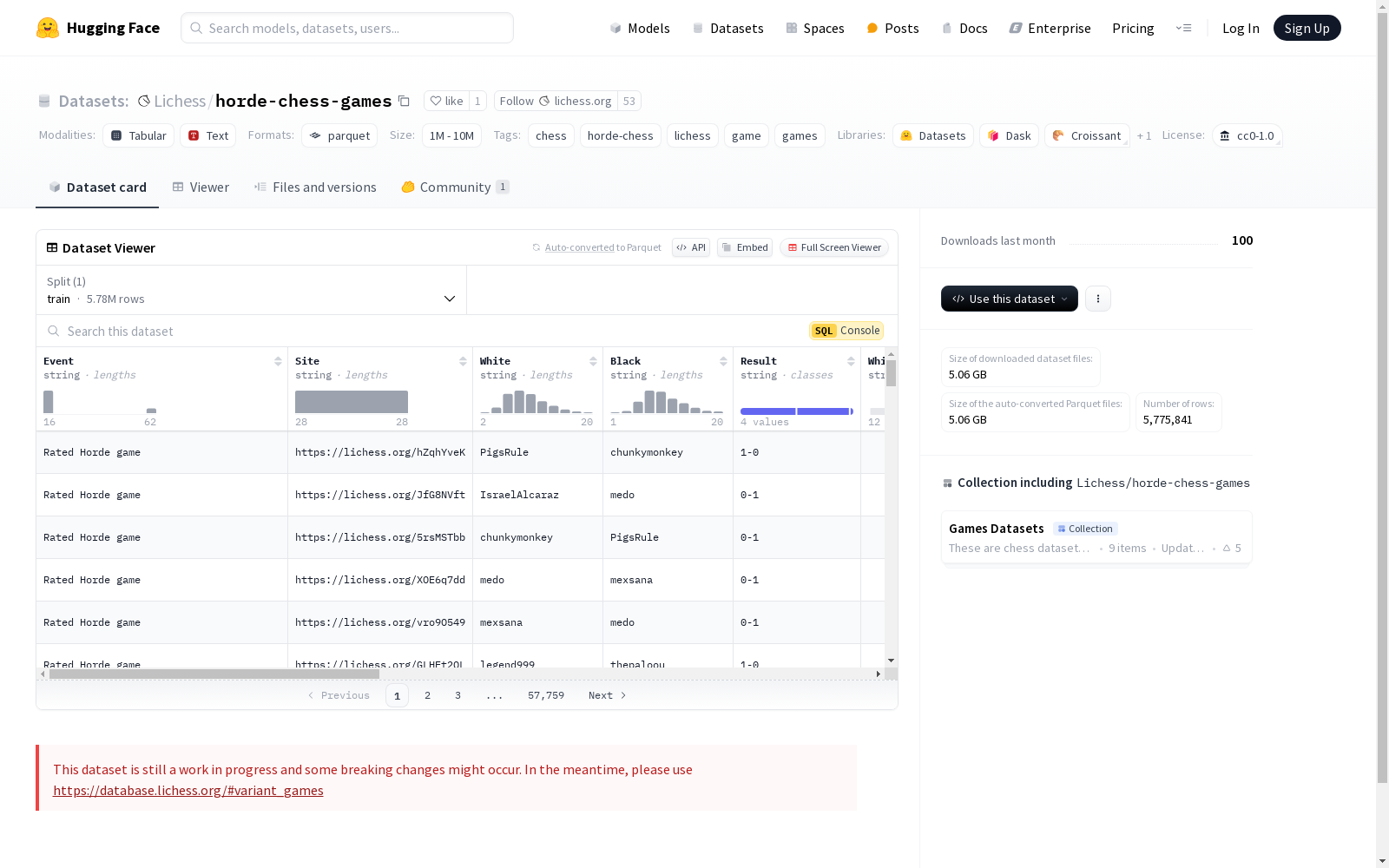Click the Croissant library tag

(x=1087, y=135)
